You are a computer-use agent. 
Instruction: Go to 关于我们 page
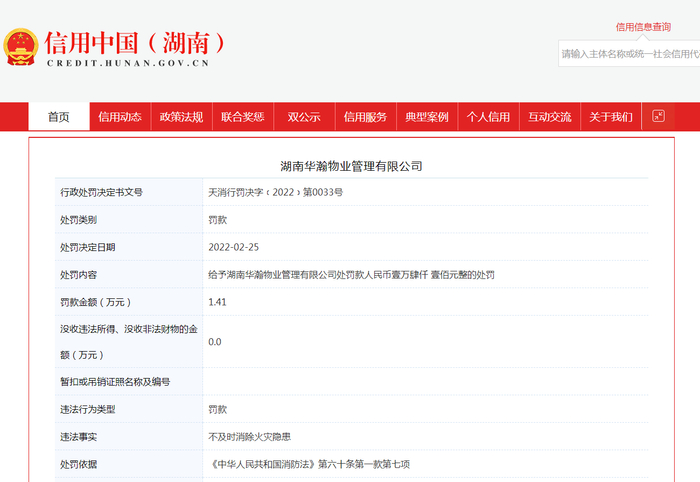pos(611,117)
